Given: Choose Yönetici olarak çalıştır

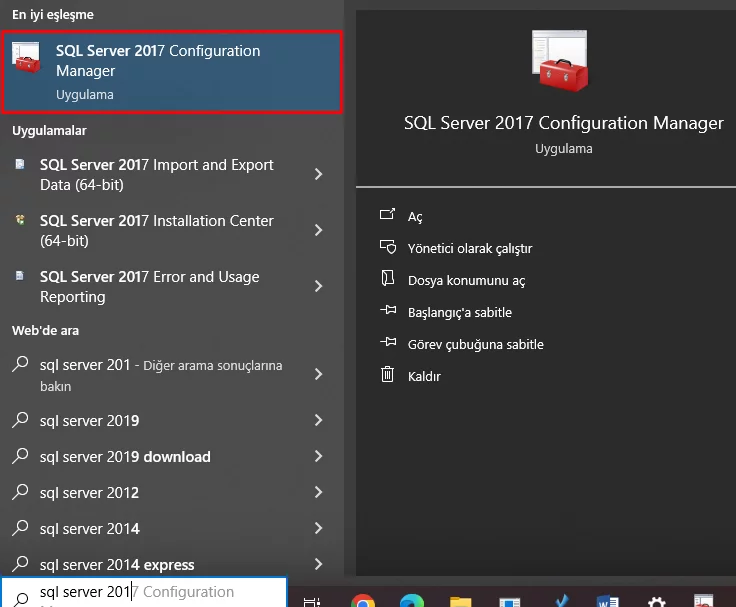Looking at the screenshot, I should click(470, 249).
